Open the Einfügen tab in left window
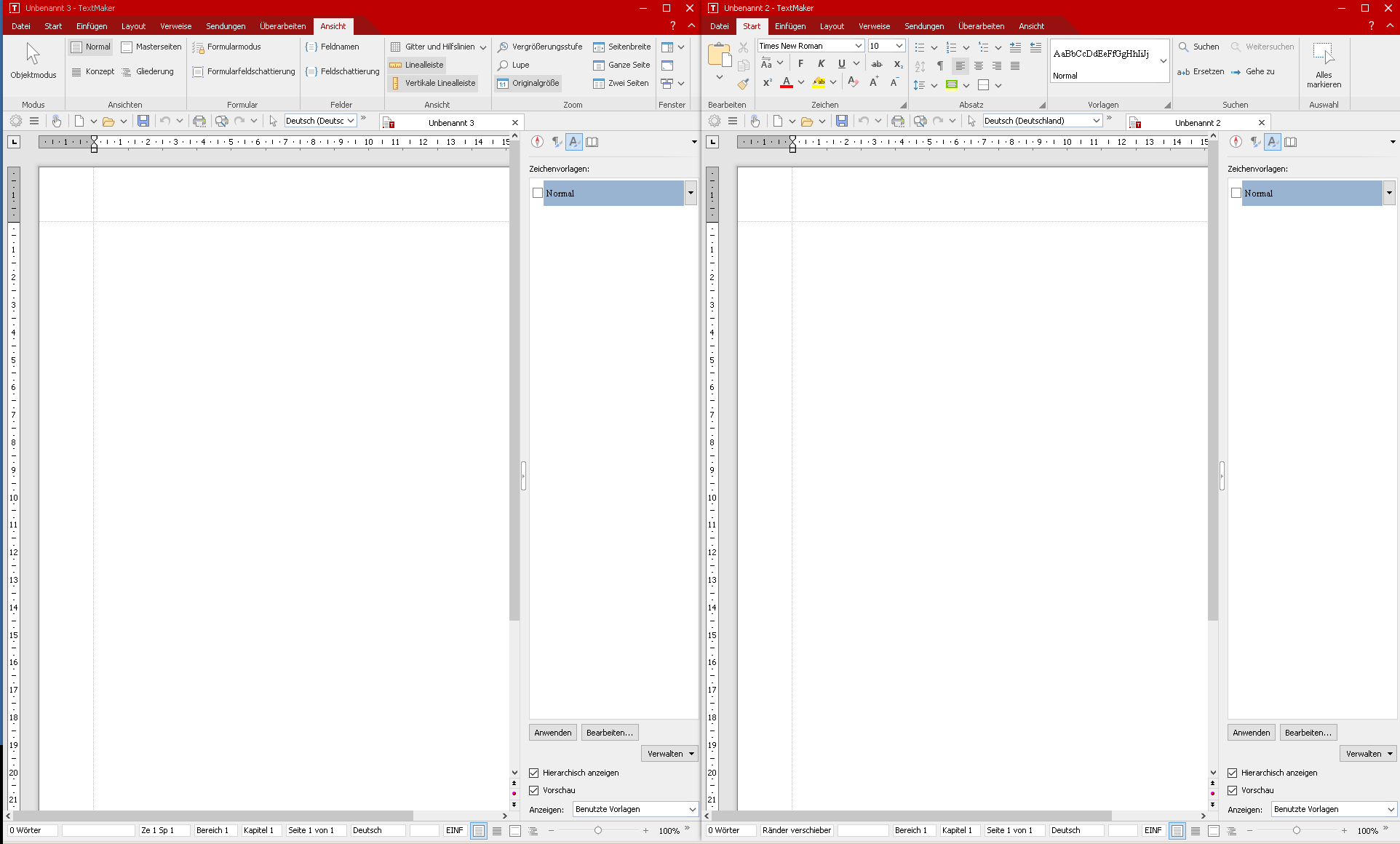This screenshot has height=844, width=1400. tap(92, 26)
